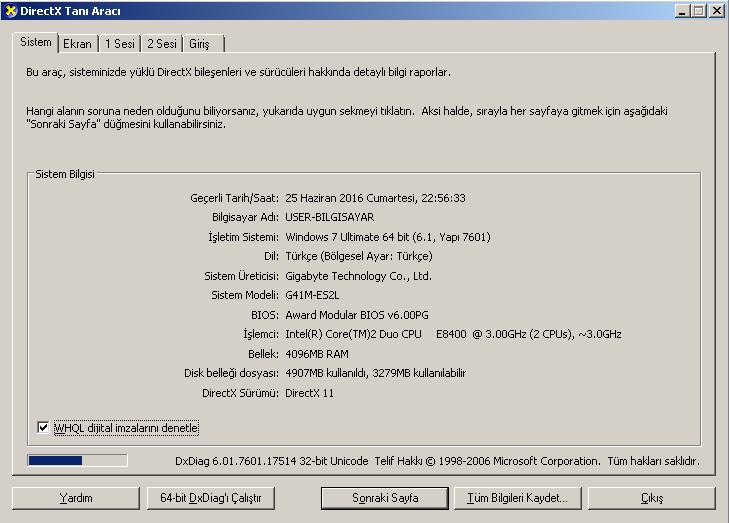Click the İşlemci label
The width and height of the screenshot is (729, 523).
coord(261,334)
